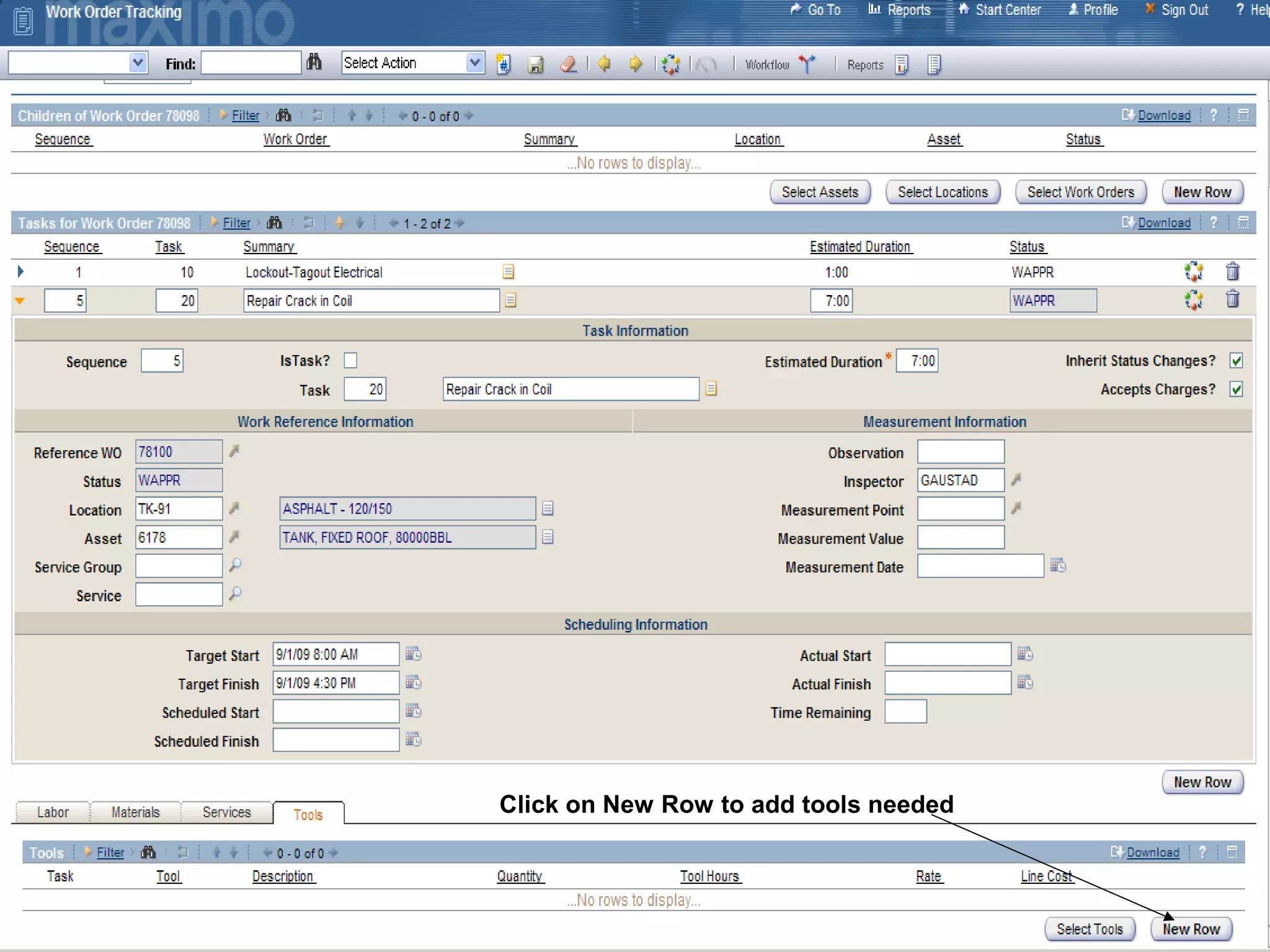Click the Find text field

(x=251, y=63)
